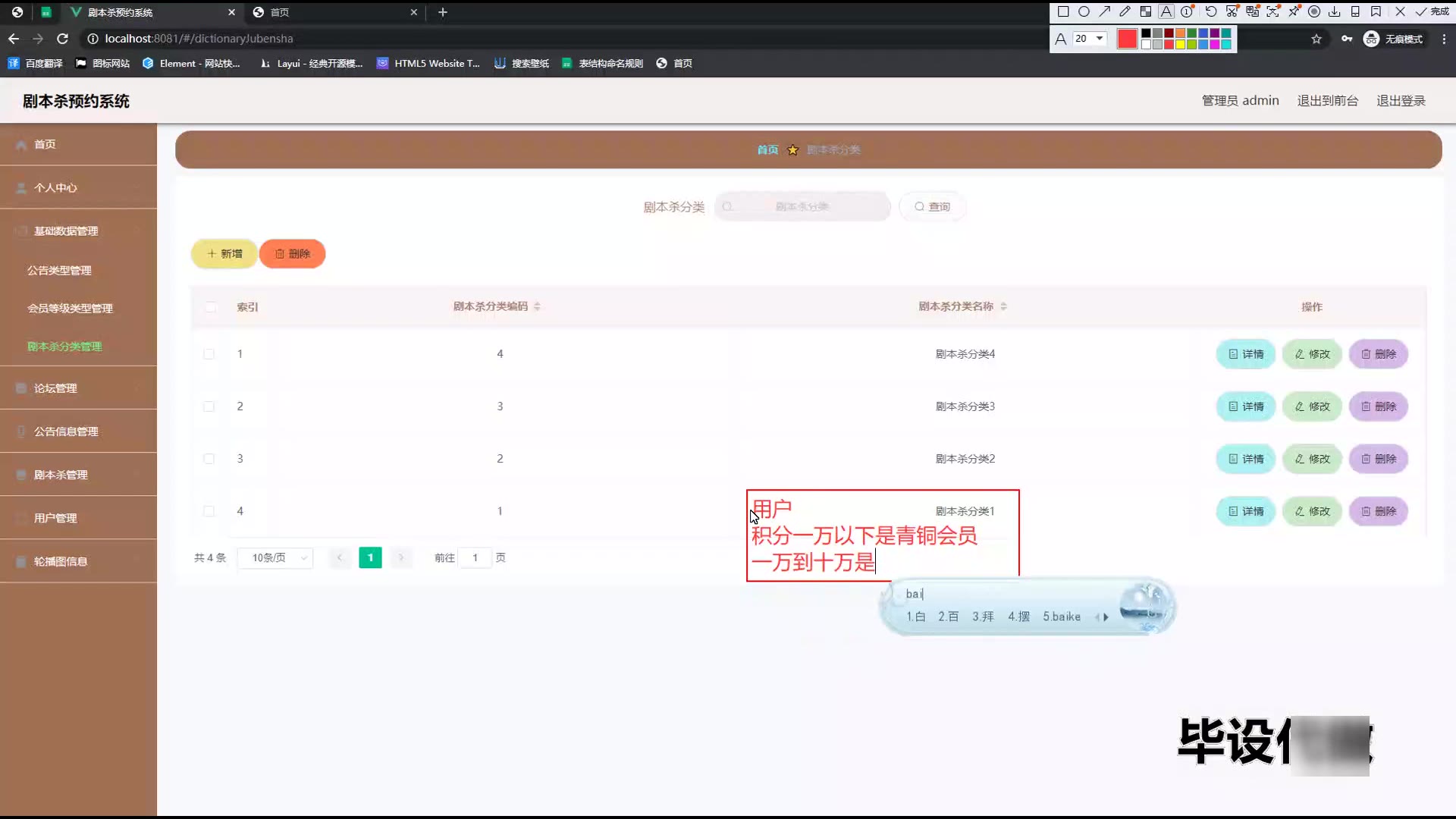Image resolution: width=1456 pixels, height=819 pixels.
Task: Toggle the select-all checkbox in table header
Action: (x=210, y=307)
